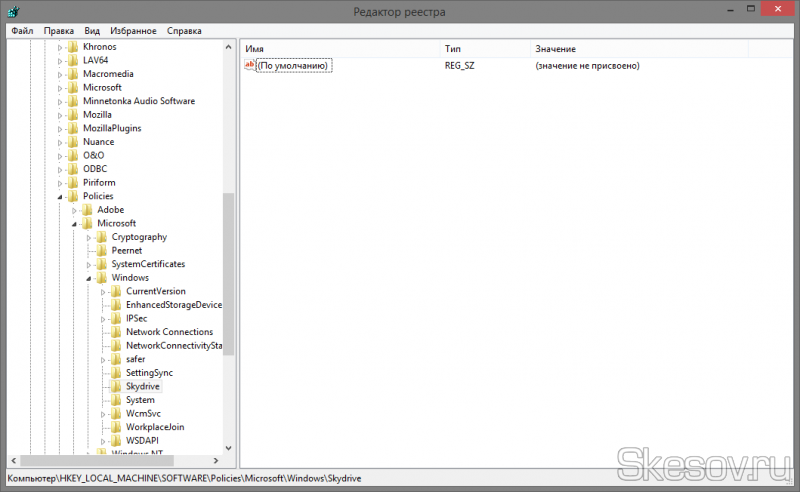This screenshot has height=492, width=800.
Task: Expand the Khronos registry key
Action: point(60,47)
